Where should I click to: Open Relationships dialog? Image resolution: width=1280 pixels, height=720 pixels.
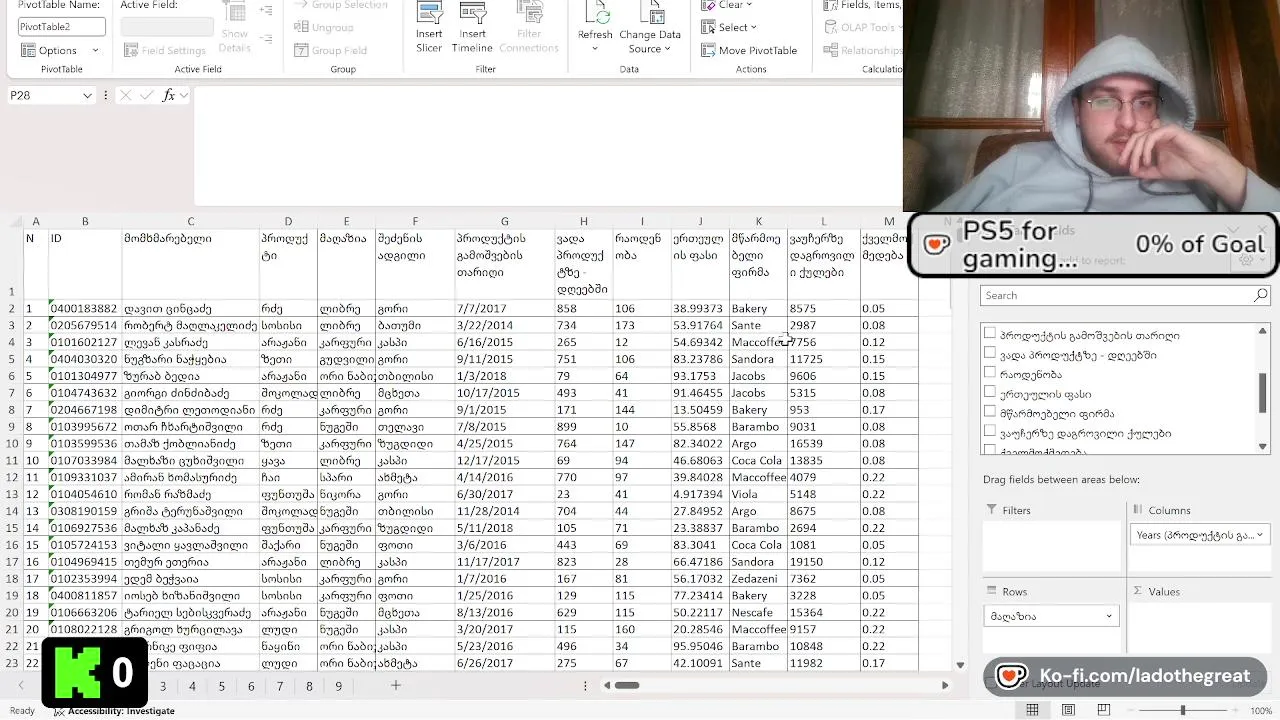[x=862, y=50]
